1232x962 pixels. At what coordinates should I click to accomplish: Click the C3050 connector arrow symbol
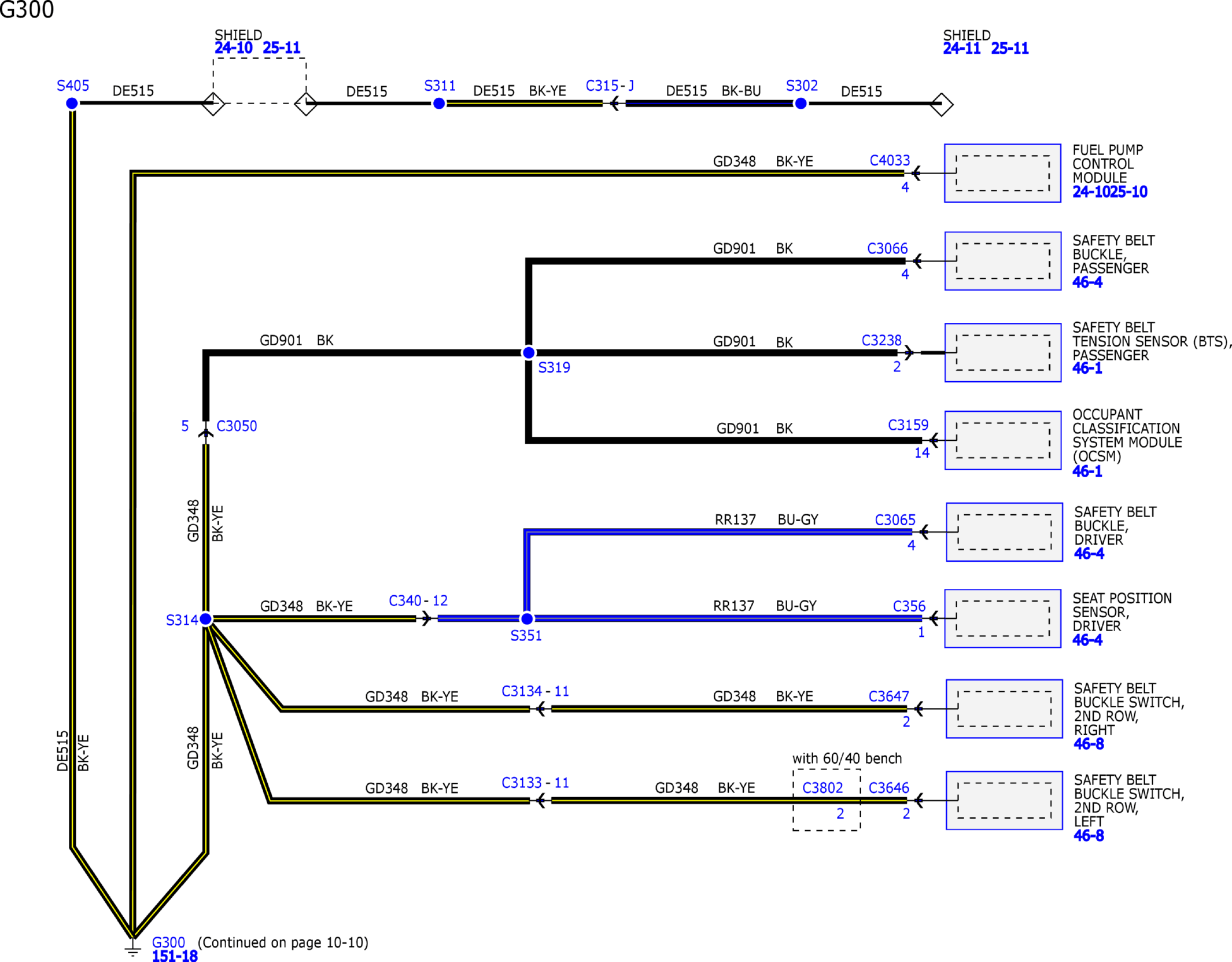coord(205,433)
